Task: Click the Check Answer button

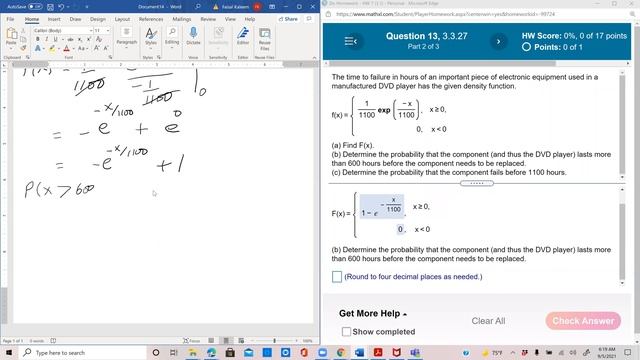Action: click(583, 321)
